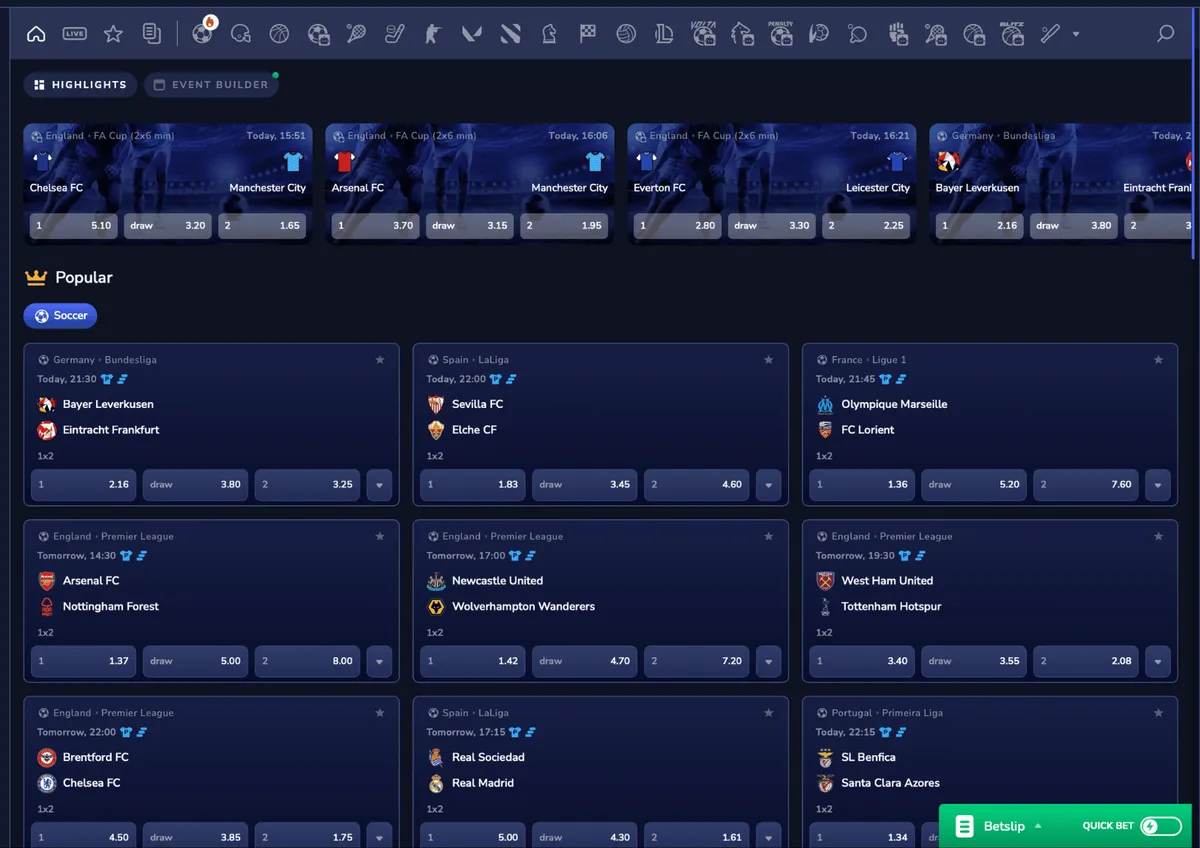Pick Eintracht Frankfurt win odds 3.25
Screen dimensions: 1200x848
(x=308, y=485)
